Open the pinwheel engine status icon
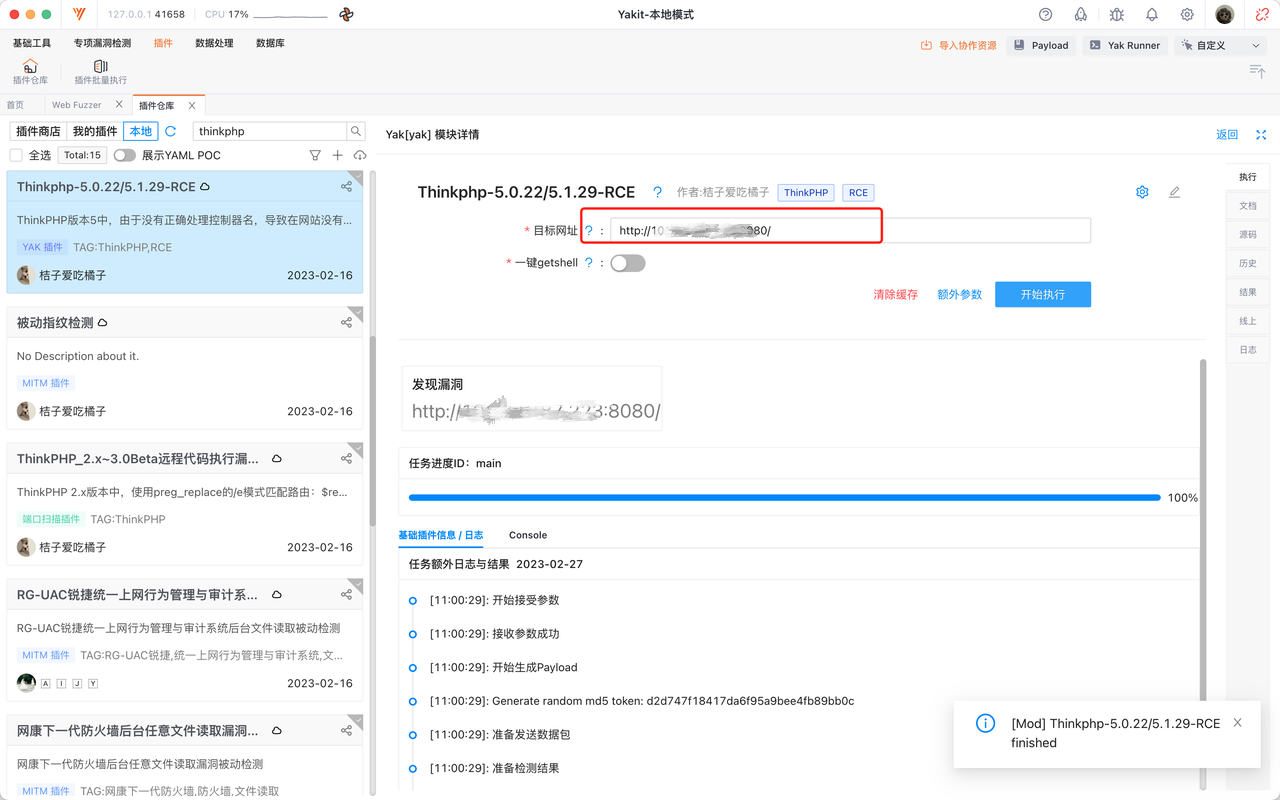This screenshot has height=800, width=1280. pyautogui.click(x=346, y=15)
